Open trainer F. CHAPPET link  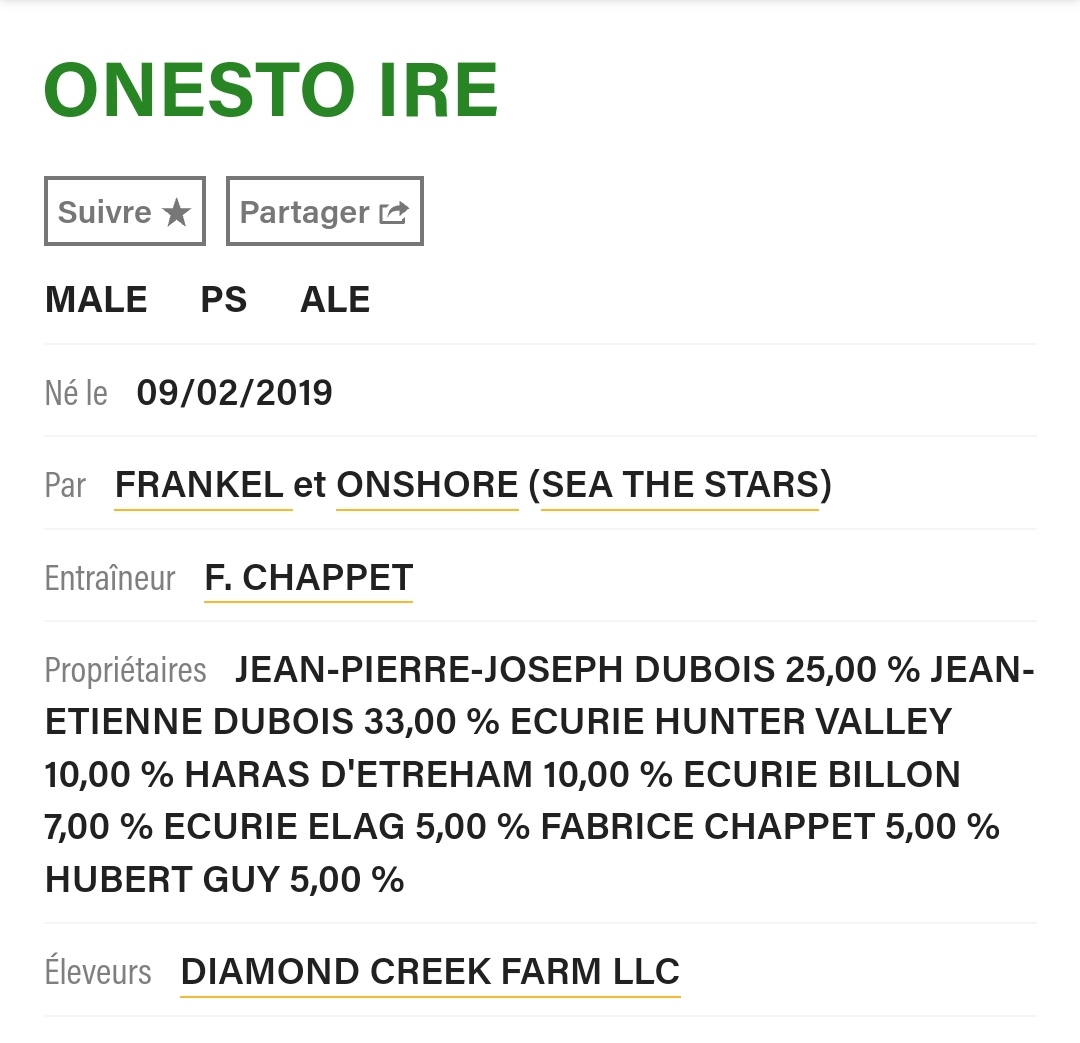pyautogui.click(x=309, y=577)
